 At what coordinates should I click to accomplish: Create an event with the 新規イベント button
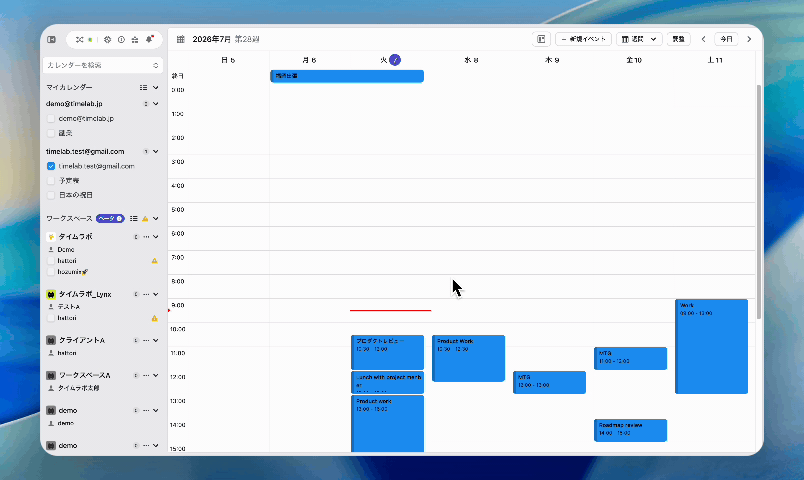pos(583,39)
